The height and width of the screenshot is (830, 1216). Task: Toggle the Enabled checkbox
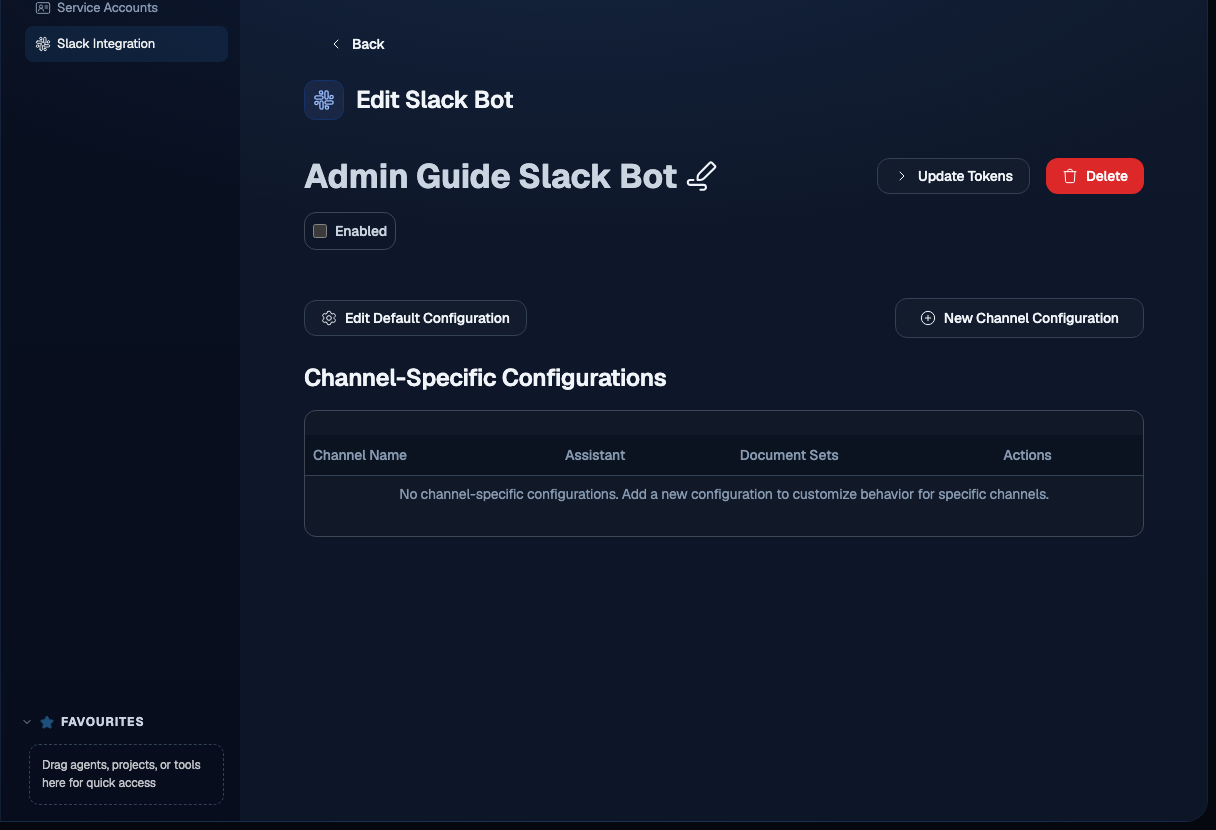(320, 231)
